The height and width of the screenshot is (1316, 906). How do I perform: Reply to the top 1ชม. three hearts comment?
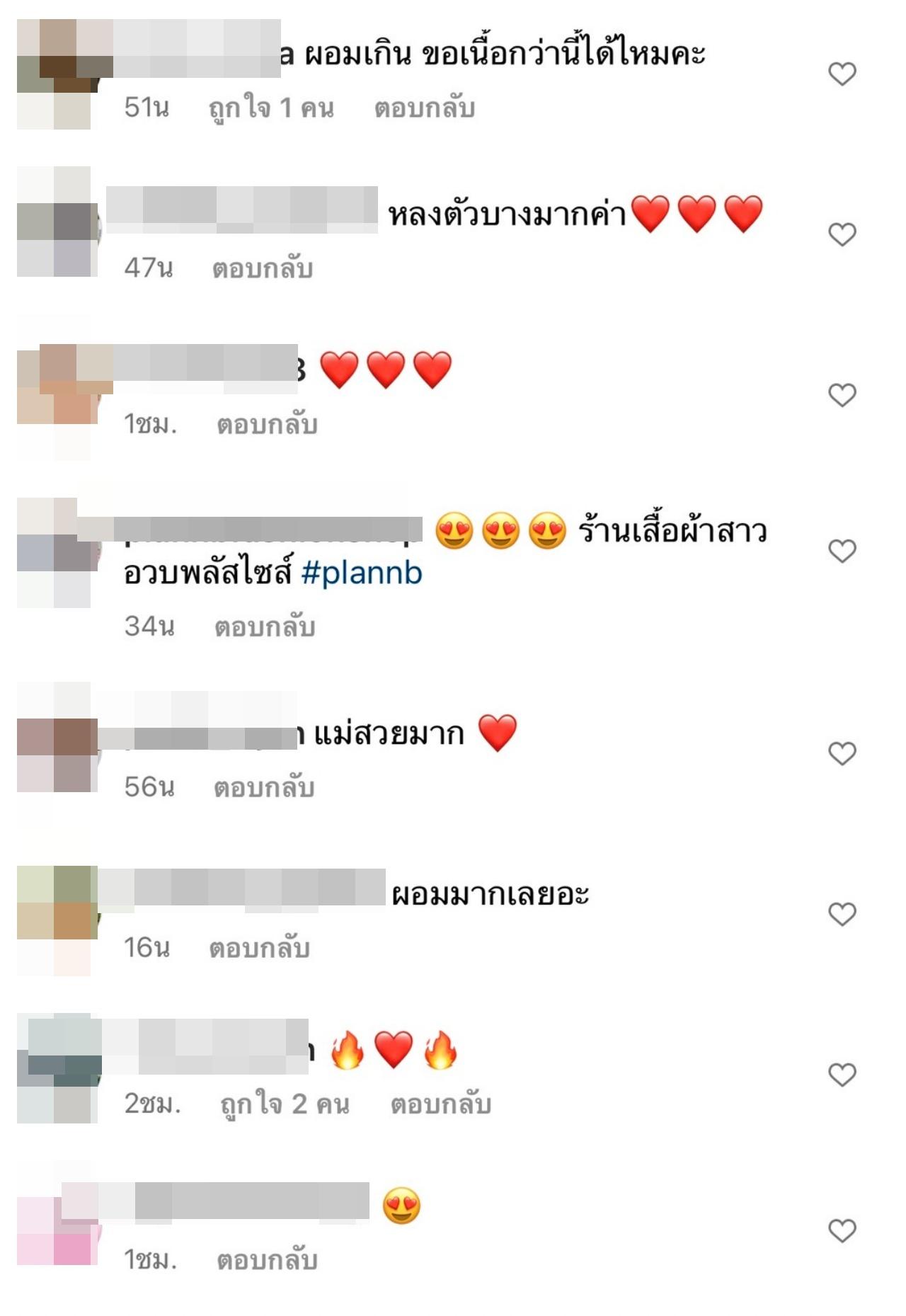click(x=267, y=425)
